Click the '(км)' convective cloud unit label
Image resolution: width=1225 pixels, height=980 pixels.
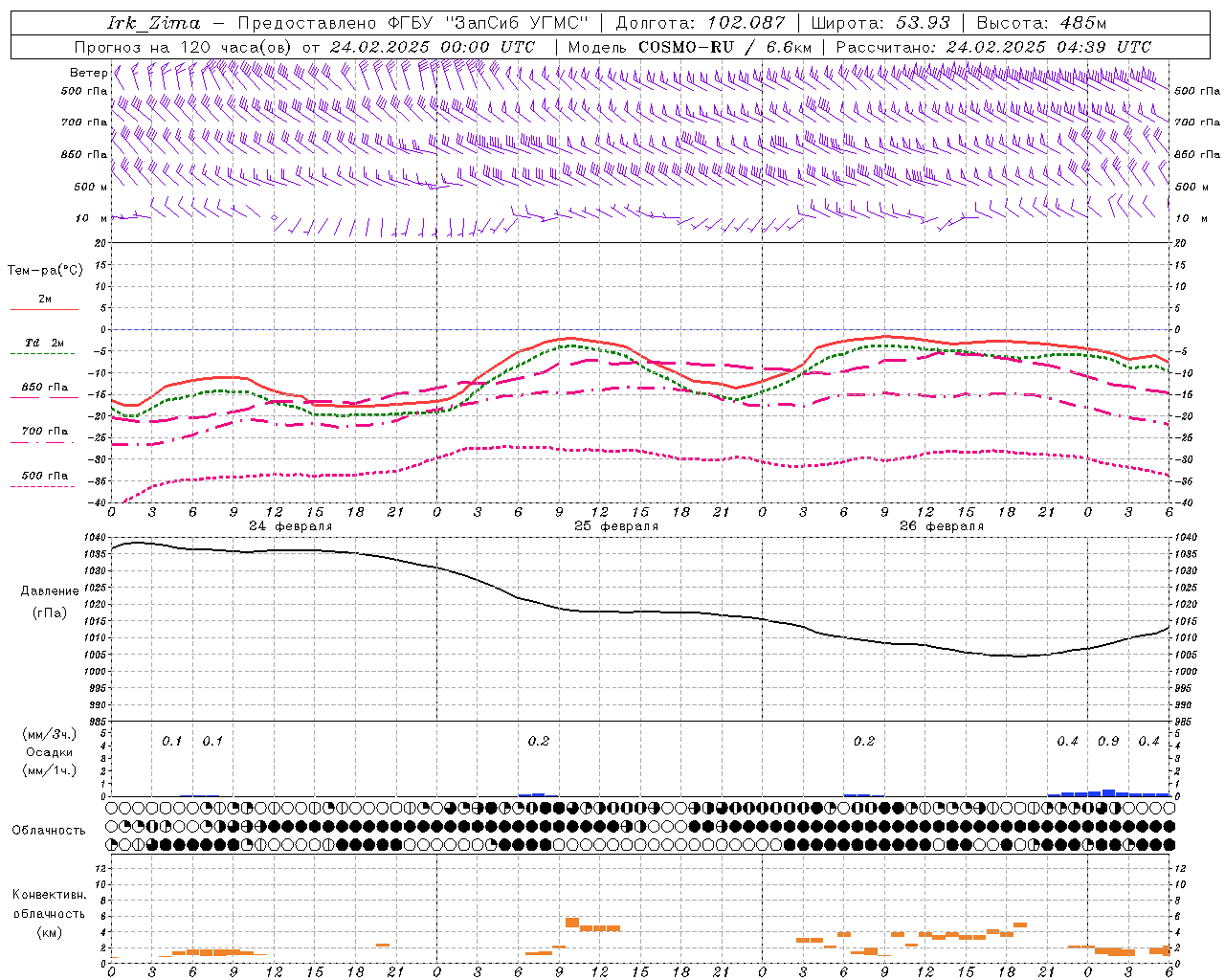click(49, 932)
